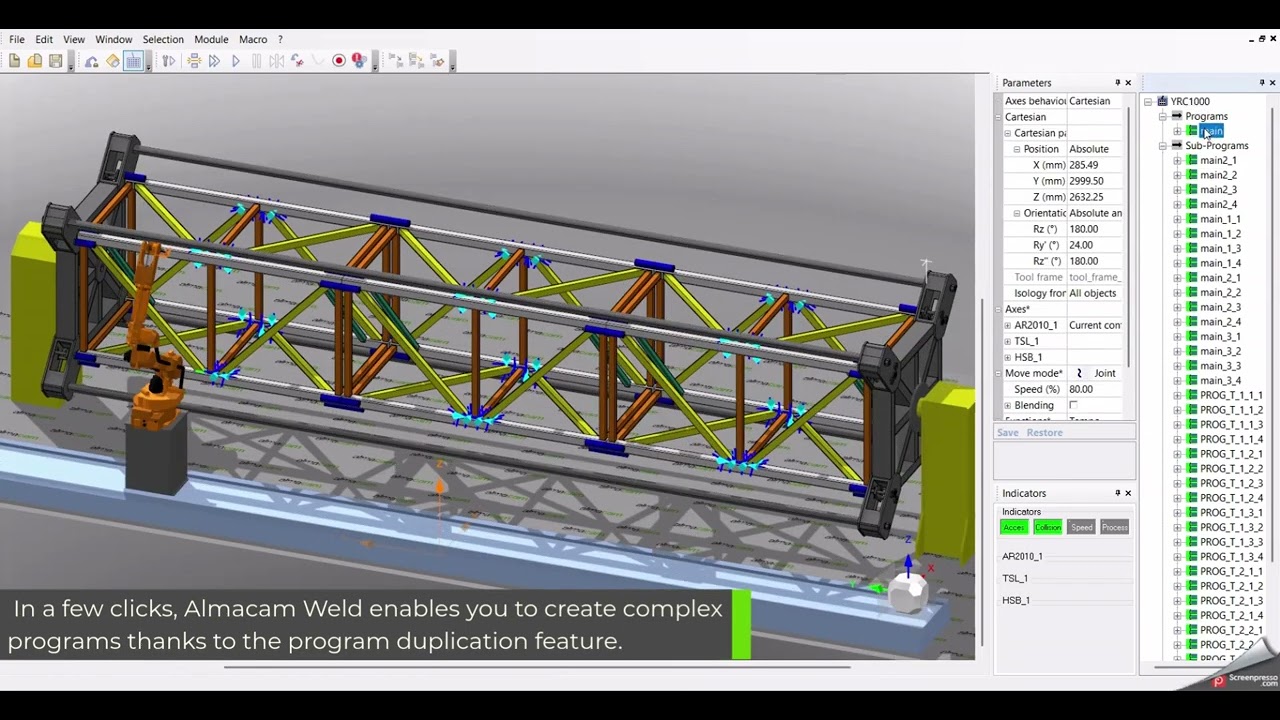Viewport: 1280px width, 720px height.
Task: Click the step-play toolbar icon
Action: click(169, 61)
